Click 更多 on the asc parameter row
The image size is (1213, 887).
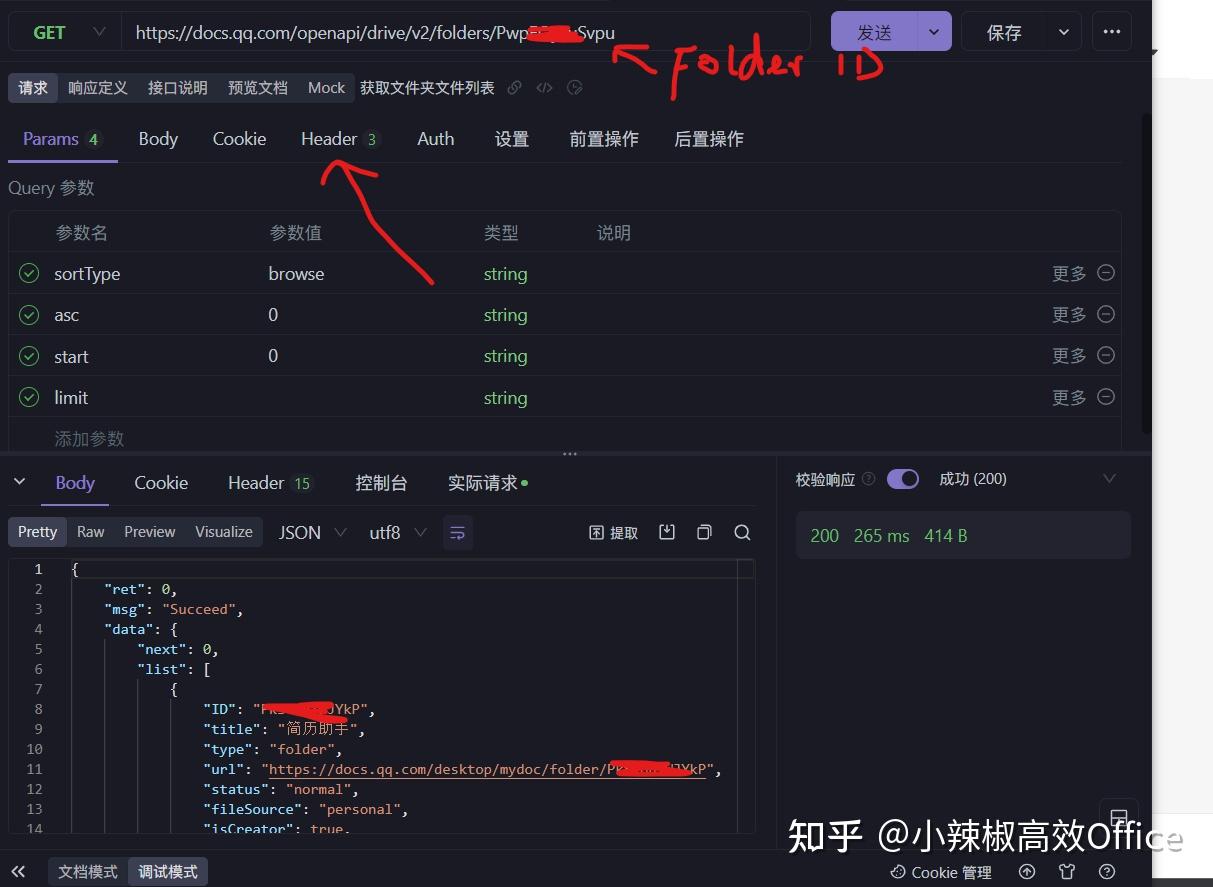click(x=1069, y=314)
